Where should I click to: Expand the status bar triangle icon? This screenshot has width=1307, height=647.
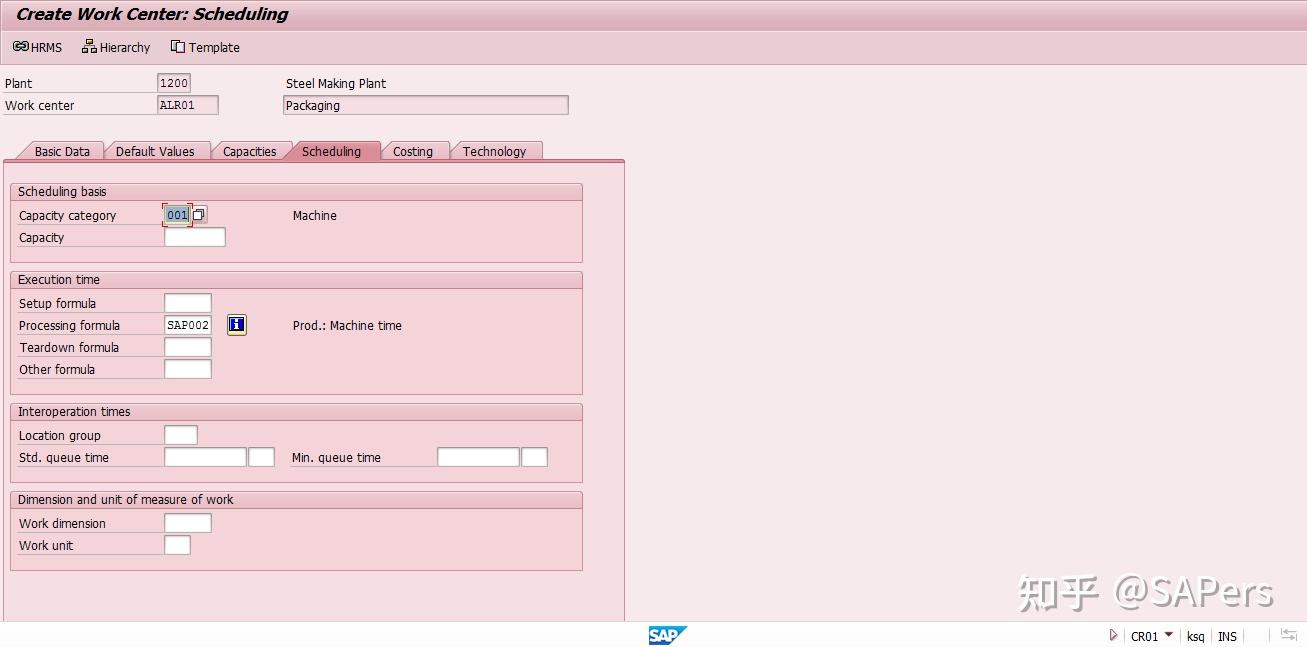coord(1113,636)
